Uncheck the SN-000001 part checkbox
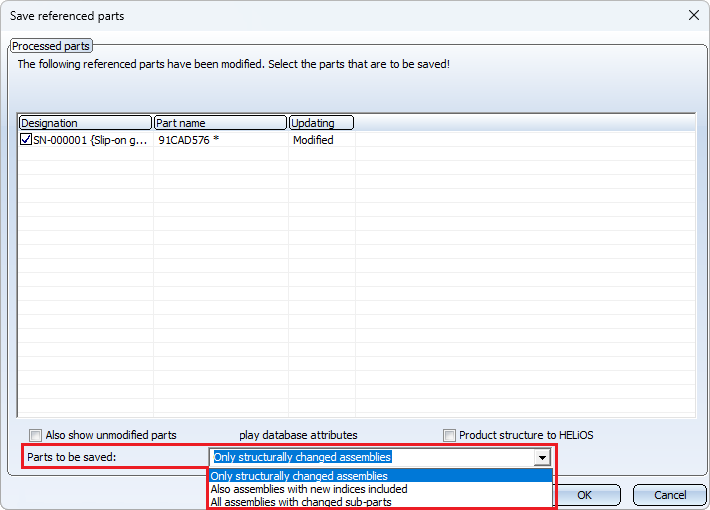 click(x=26, y=140)
